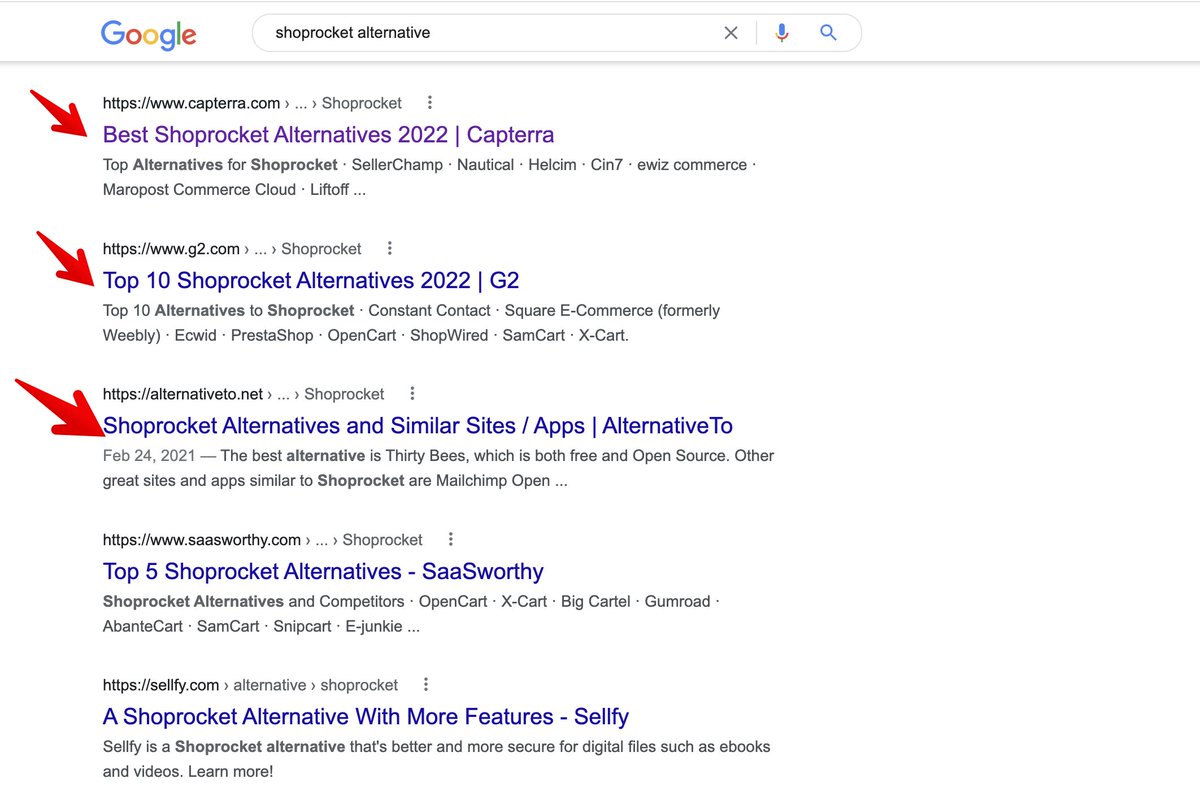This screenshot has width=1200, height=800.
Task: Open three-dot menu for G2 result
Action: tap(390, 248)
